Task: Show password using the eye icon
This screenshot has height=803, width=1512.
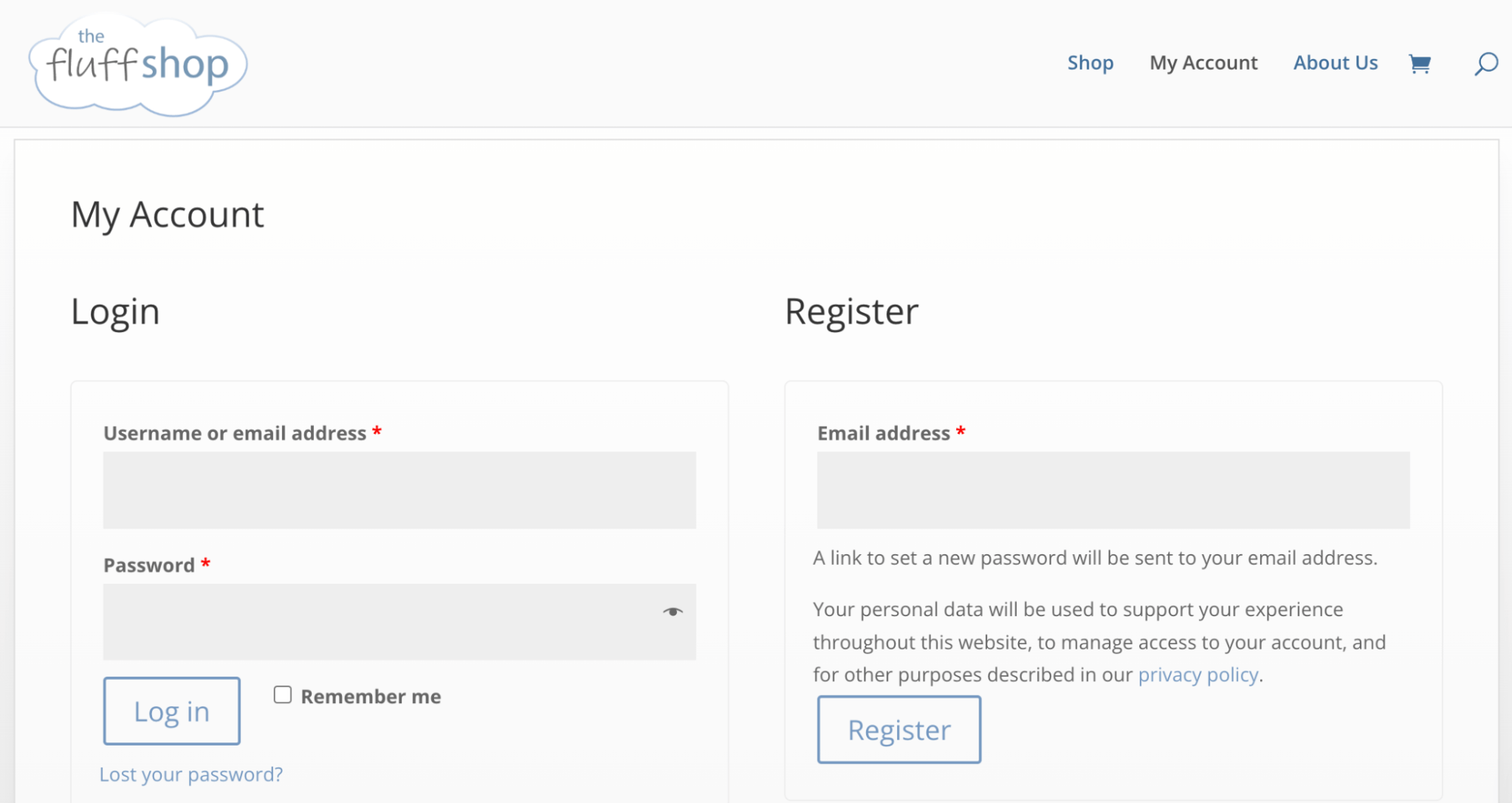Action: pos(672,612)
